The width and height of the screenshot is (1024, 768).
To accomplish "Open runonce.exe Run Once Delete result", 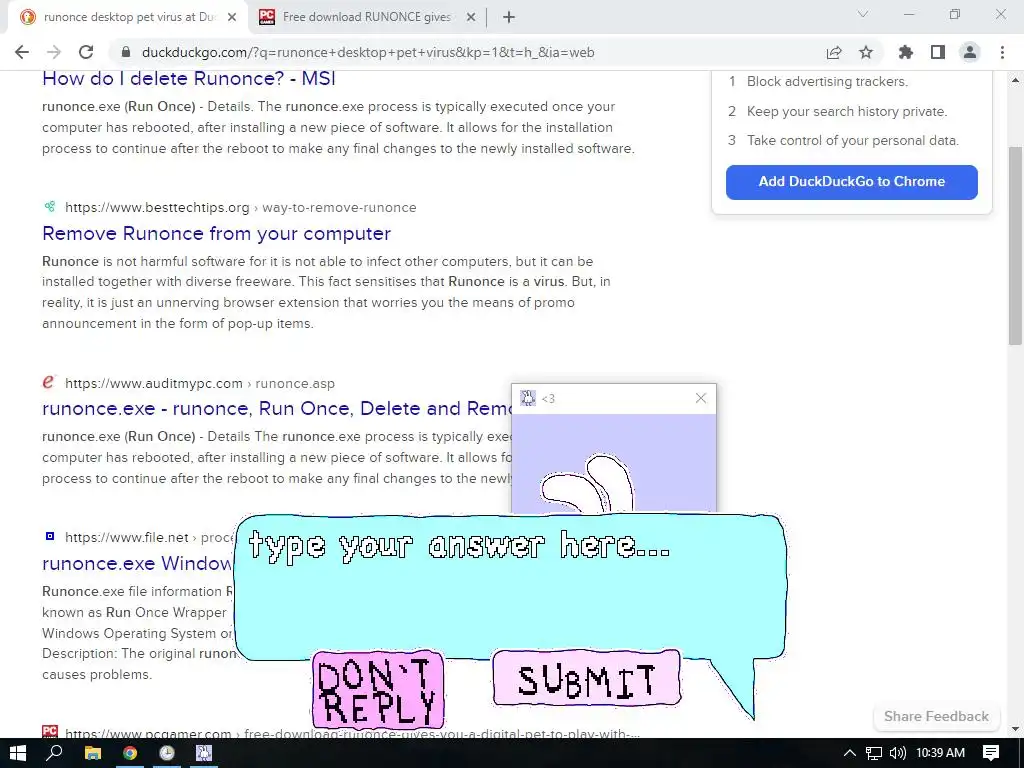I will pyautogui.click(x=277, y=408).
